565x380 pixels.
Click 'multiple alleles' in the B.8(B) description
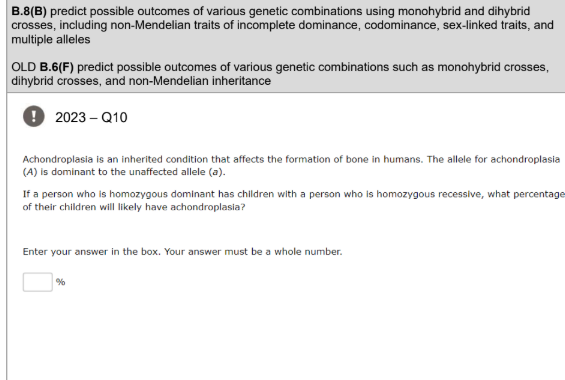click(51, 39)
